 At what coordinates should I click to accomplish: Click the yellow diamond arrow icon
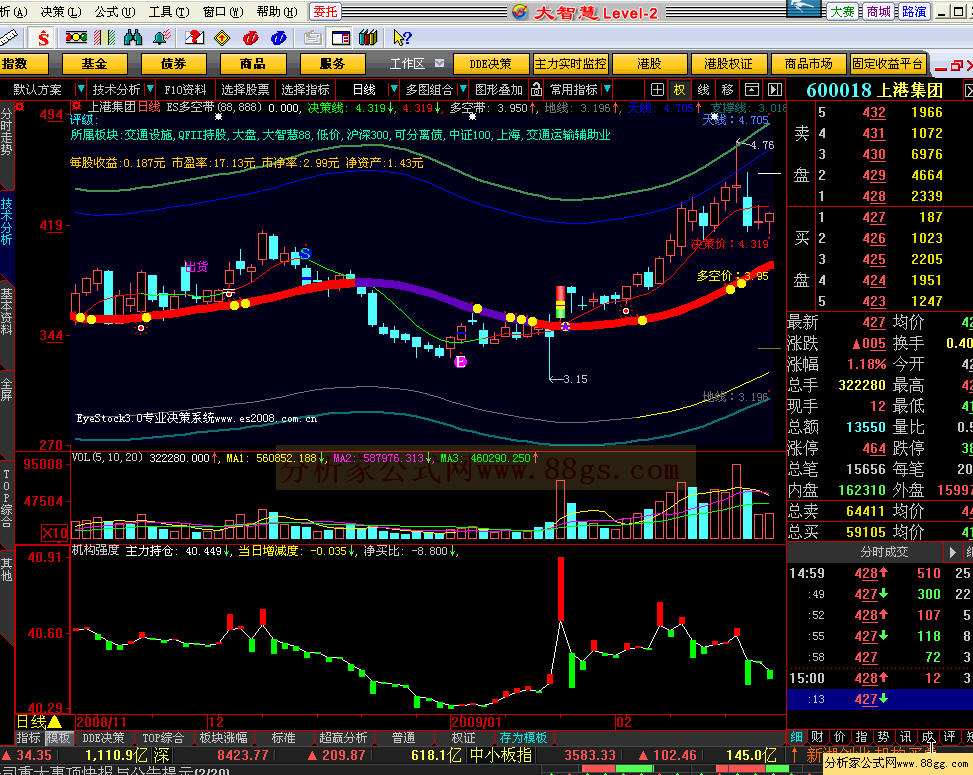[222, 38]
